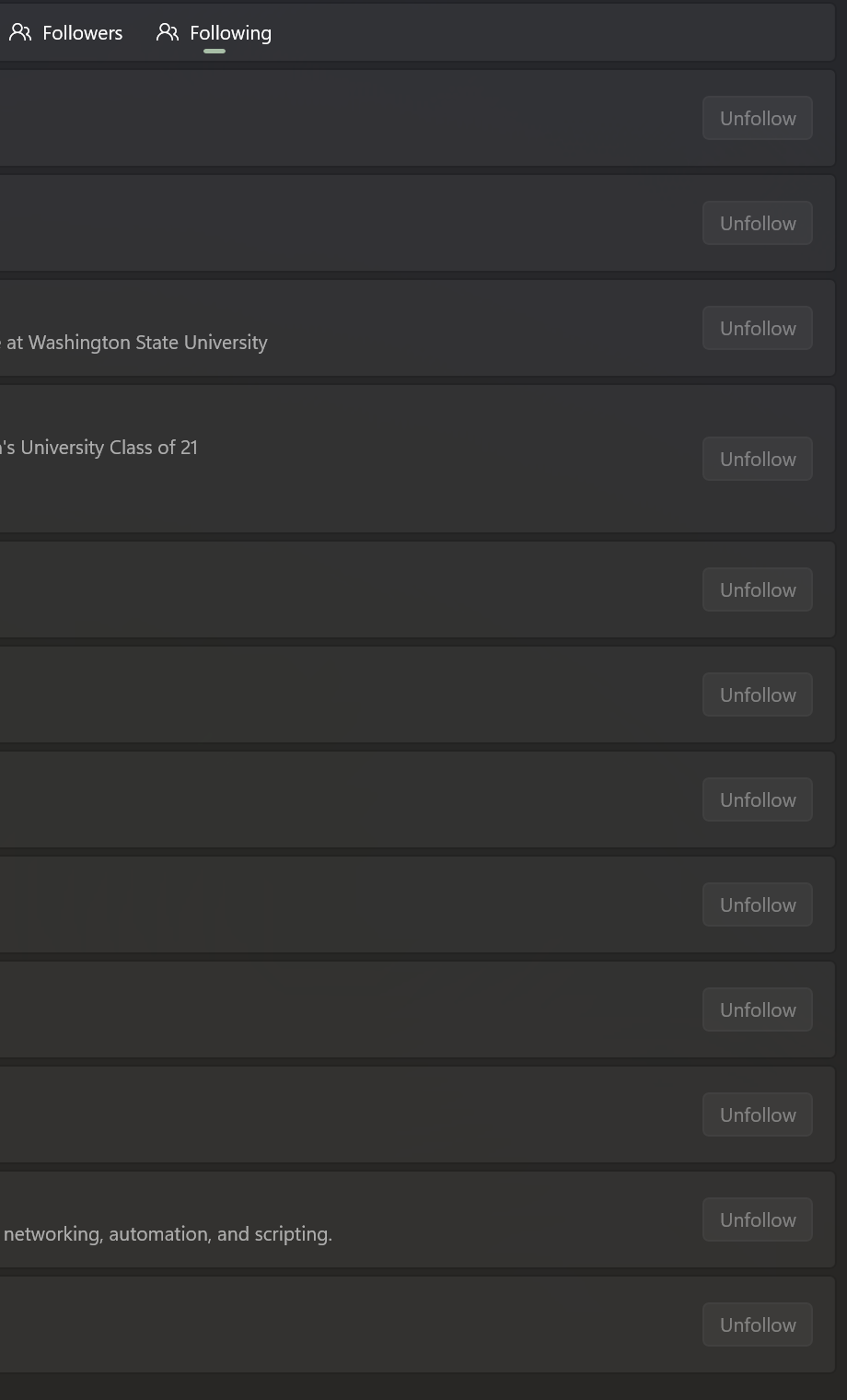Click the Class of 21 bio text

99,447
